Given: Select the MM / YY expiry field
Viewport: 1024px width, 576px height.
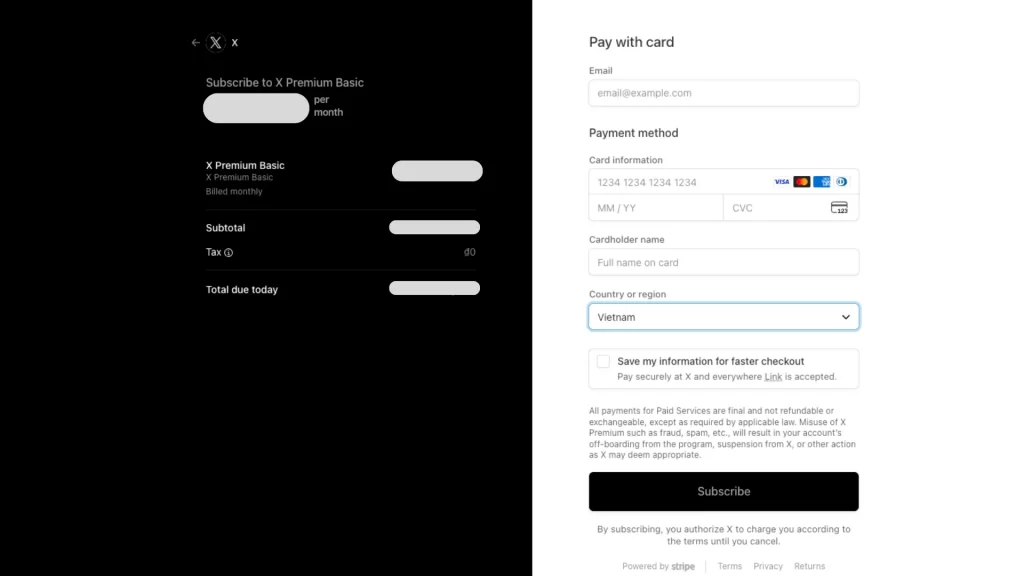Looking at the screenshot, I should 655,208.
